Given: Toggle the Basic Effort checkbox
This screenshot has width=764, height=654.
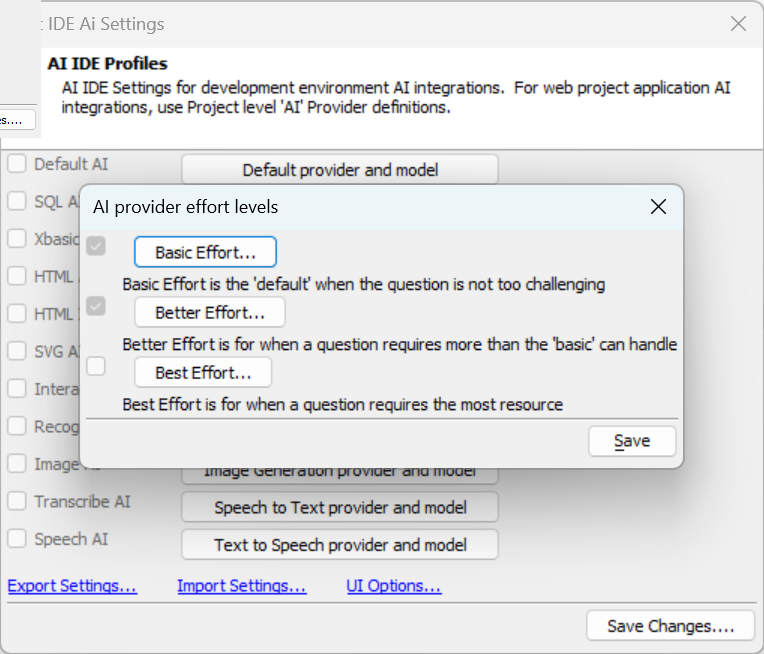Looking at the screenshot, I should click(x=96, y=246).
